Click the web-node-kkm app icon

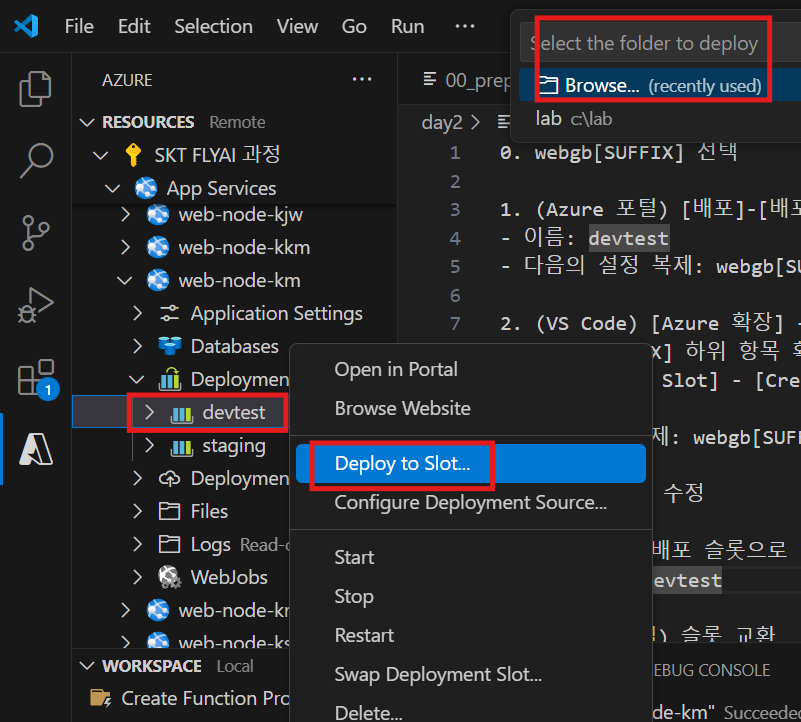pyautogui.click(x=158, y=247)
